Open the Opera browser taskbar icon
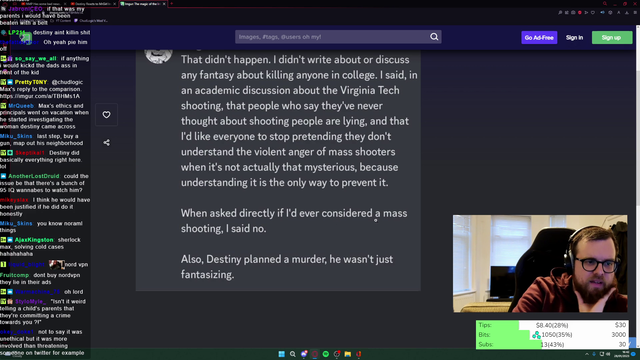Screen dimensions: 640x360 (315, 354)
